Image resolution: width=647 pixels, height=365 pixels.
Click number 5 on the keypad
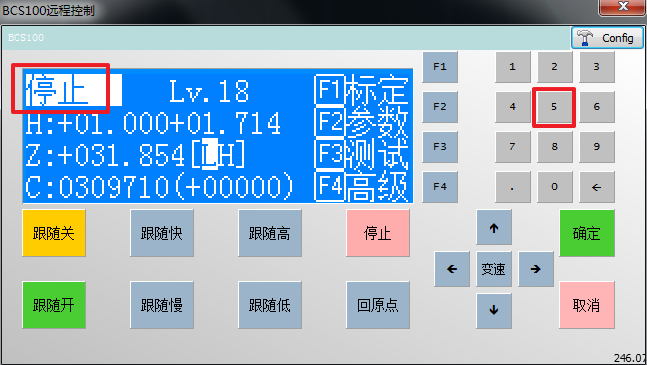pos(554,107)
